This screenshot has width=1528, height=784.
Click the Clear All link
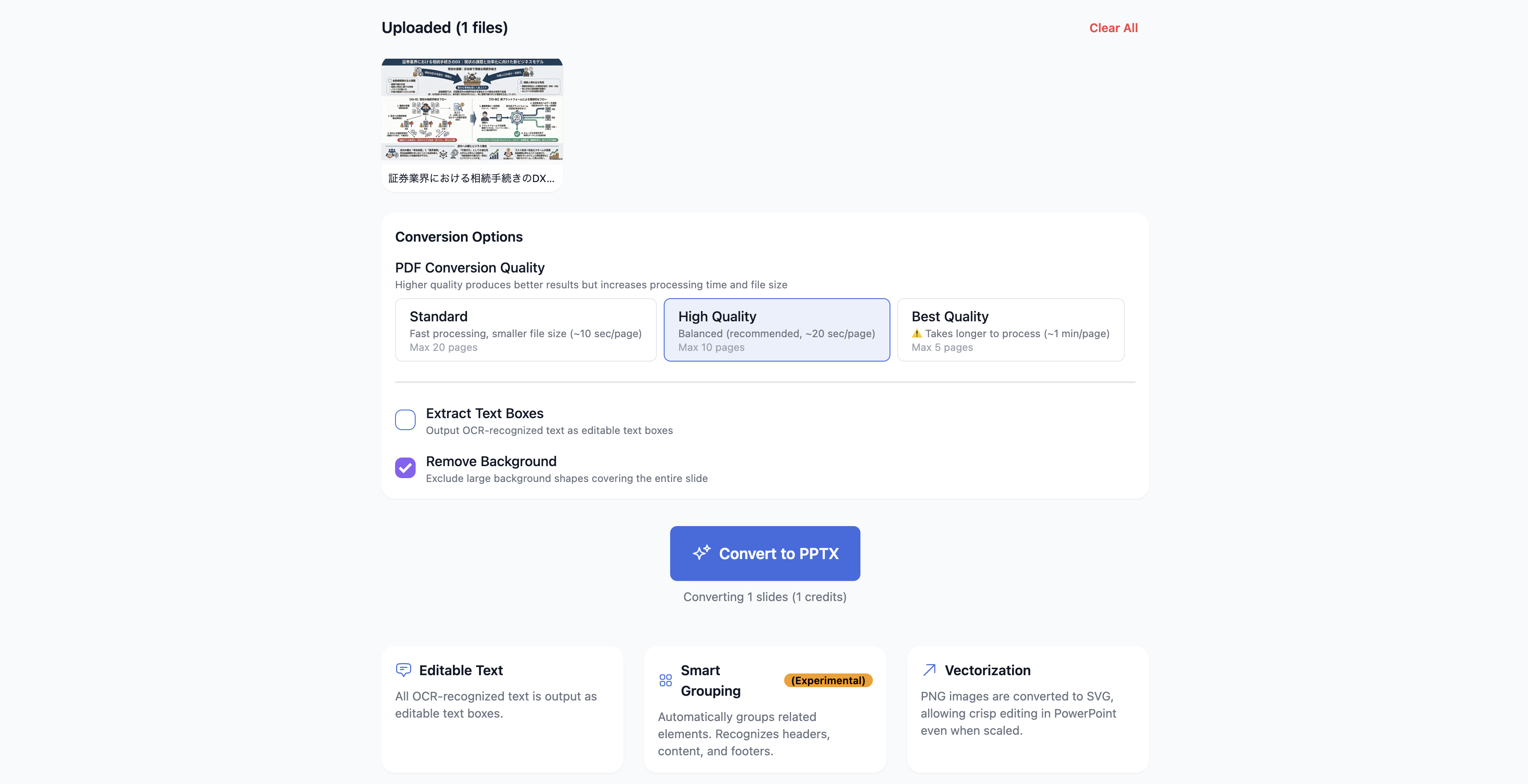pyautogui.click(x=1113, y=27)
